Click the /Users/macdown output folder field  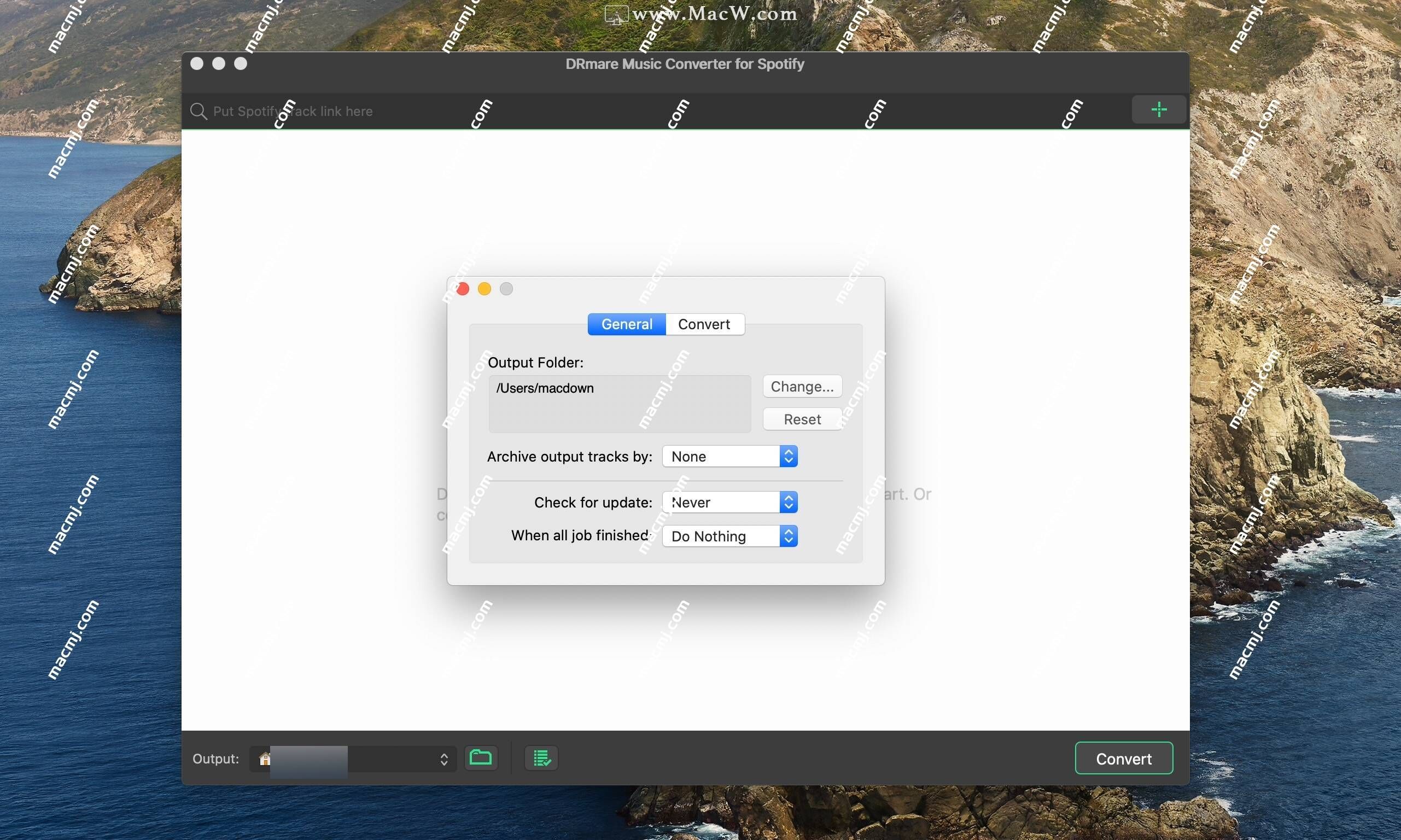(x=620, y=404)
